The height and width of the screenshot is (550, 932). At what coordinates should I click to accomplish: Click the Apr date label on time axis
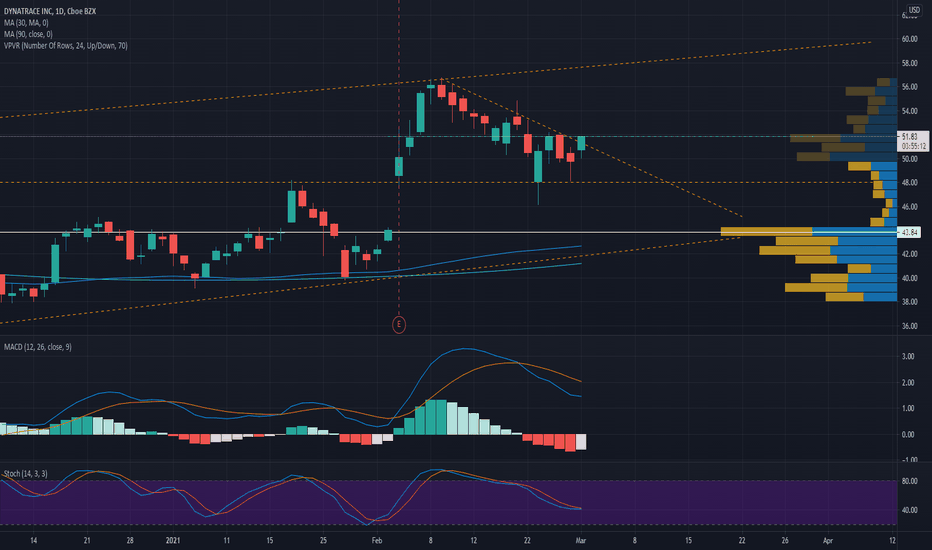pos(828,540)
